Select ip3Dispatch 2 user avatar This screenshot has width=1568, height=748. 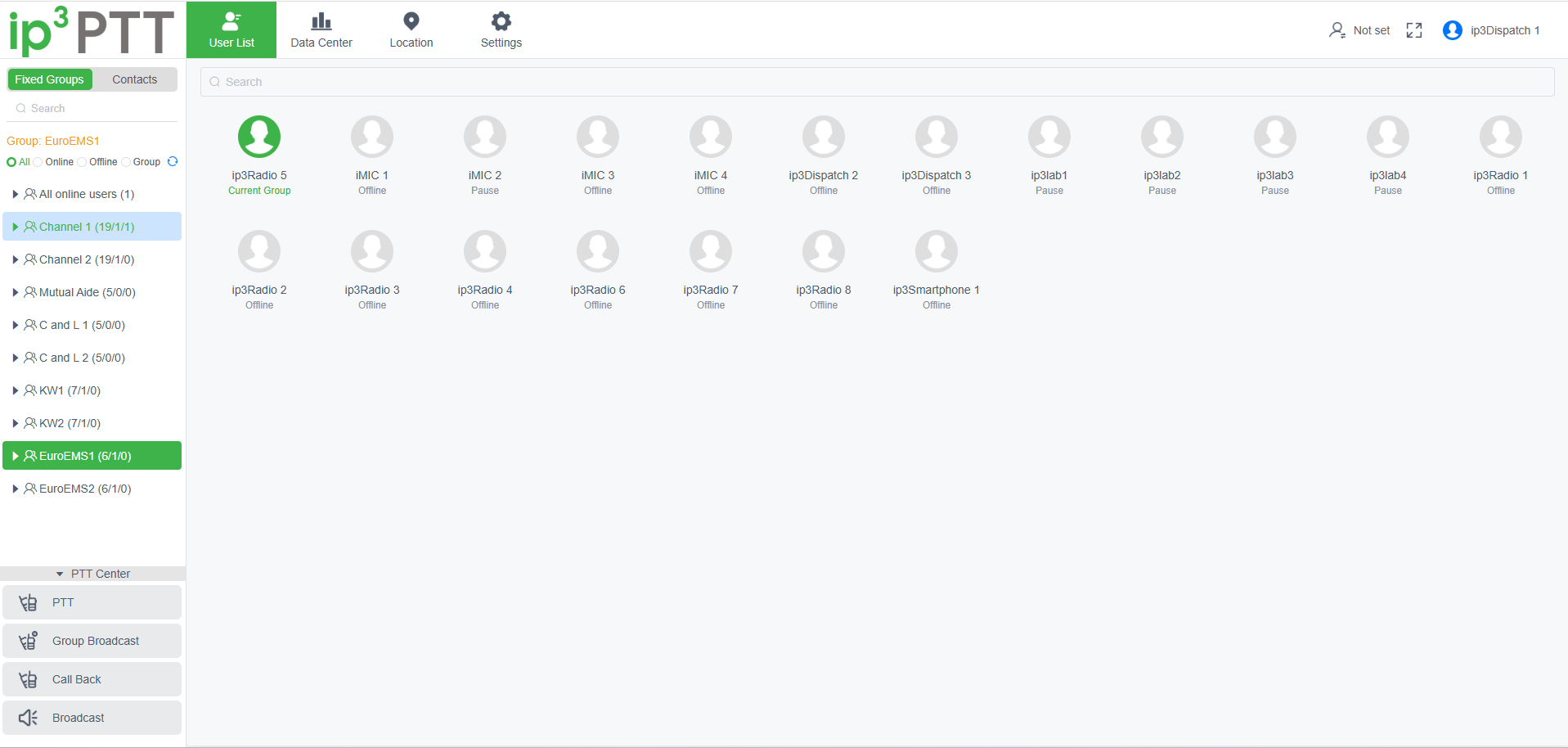coord(824,136)
